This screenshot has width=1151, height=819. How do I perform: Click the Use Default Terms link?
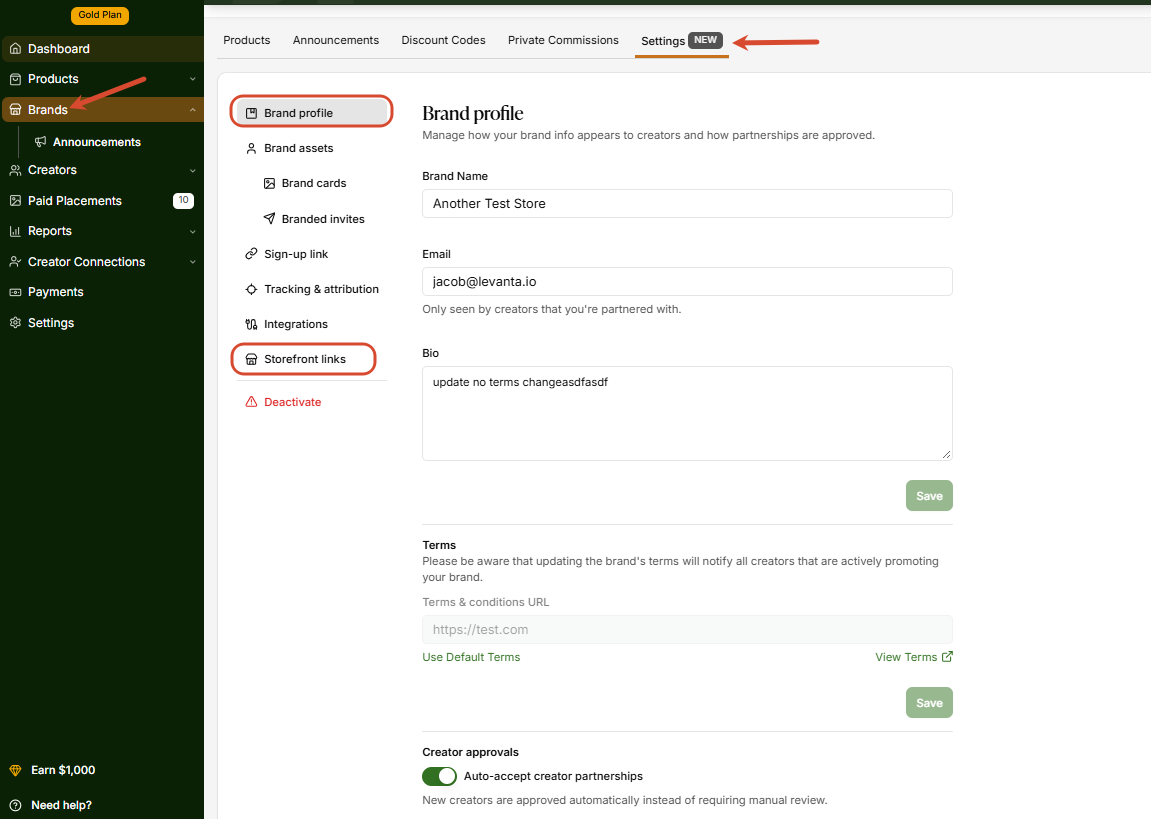click(471, 657)
